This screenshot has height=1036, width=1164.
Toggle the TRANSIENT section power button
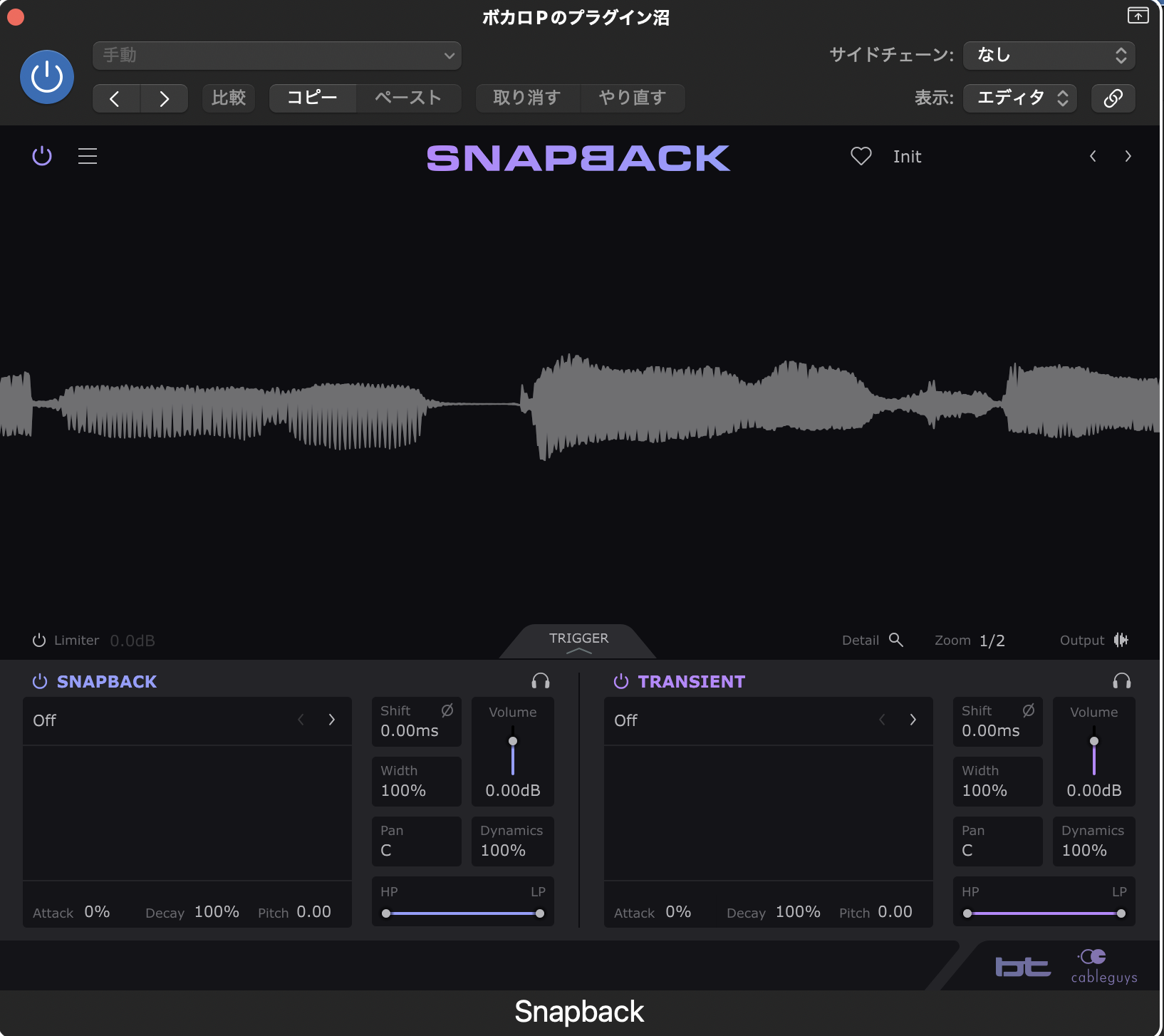coord(621,681)
